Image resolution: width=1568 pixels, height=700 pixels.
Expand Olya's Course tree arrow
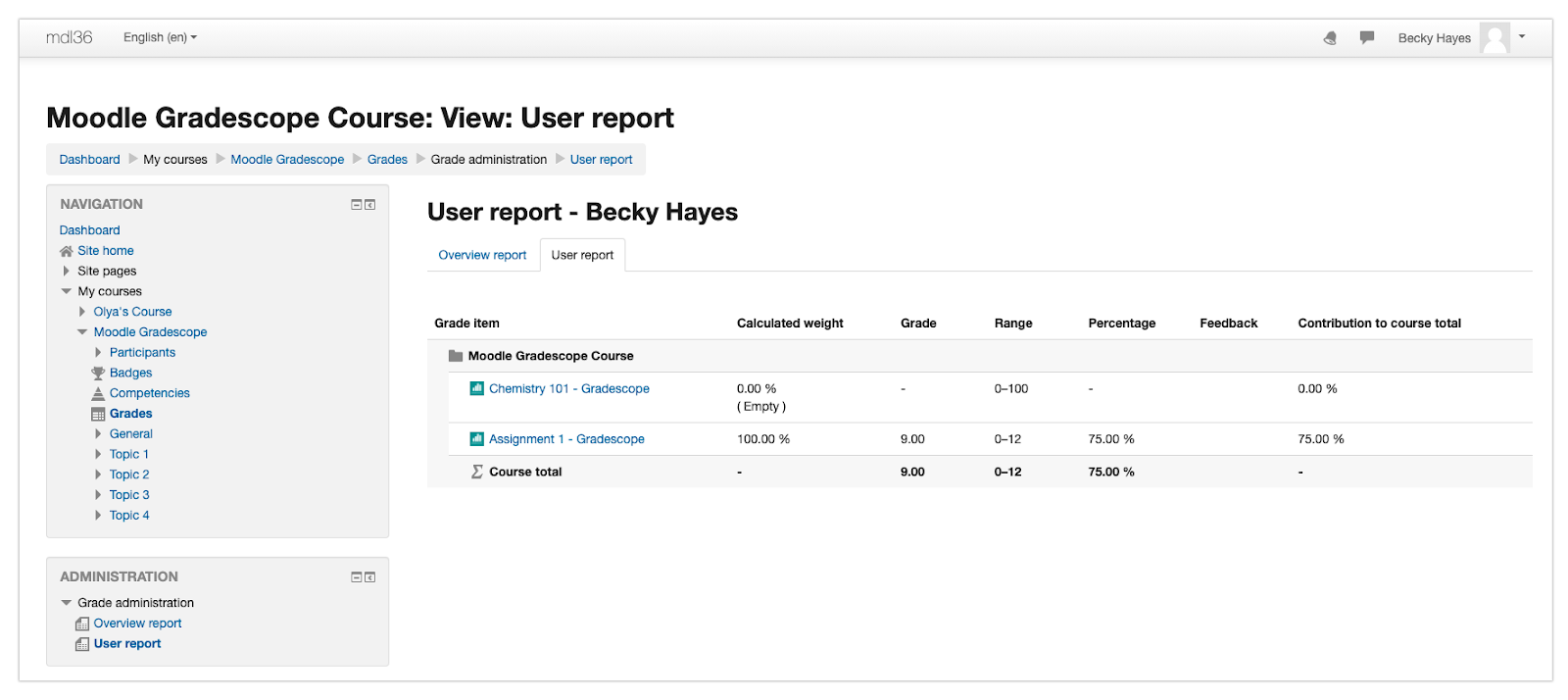point(82,312)
